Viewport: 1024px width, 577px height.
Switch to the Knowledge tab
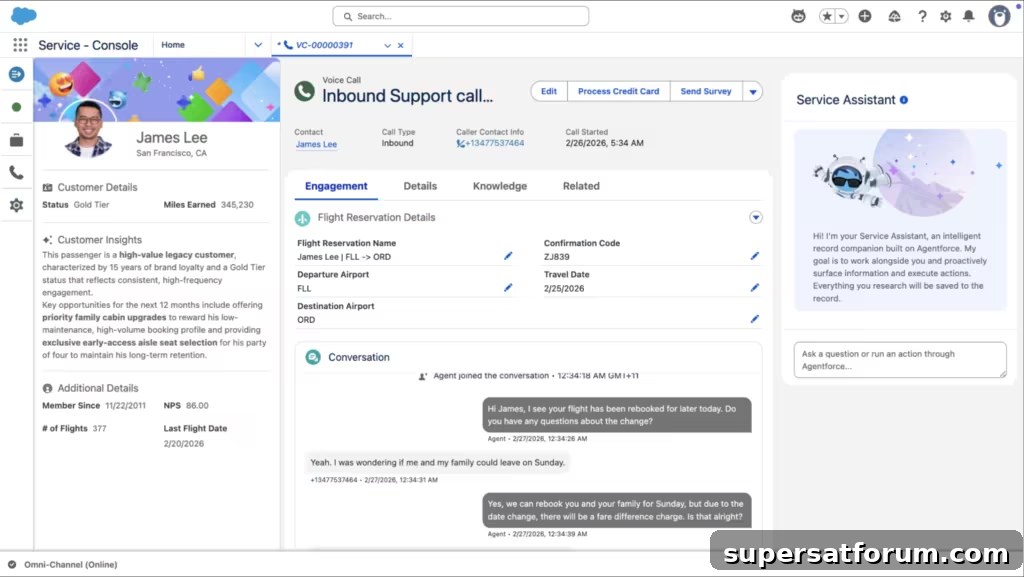tap(500, 186)
